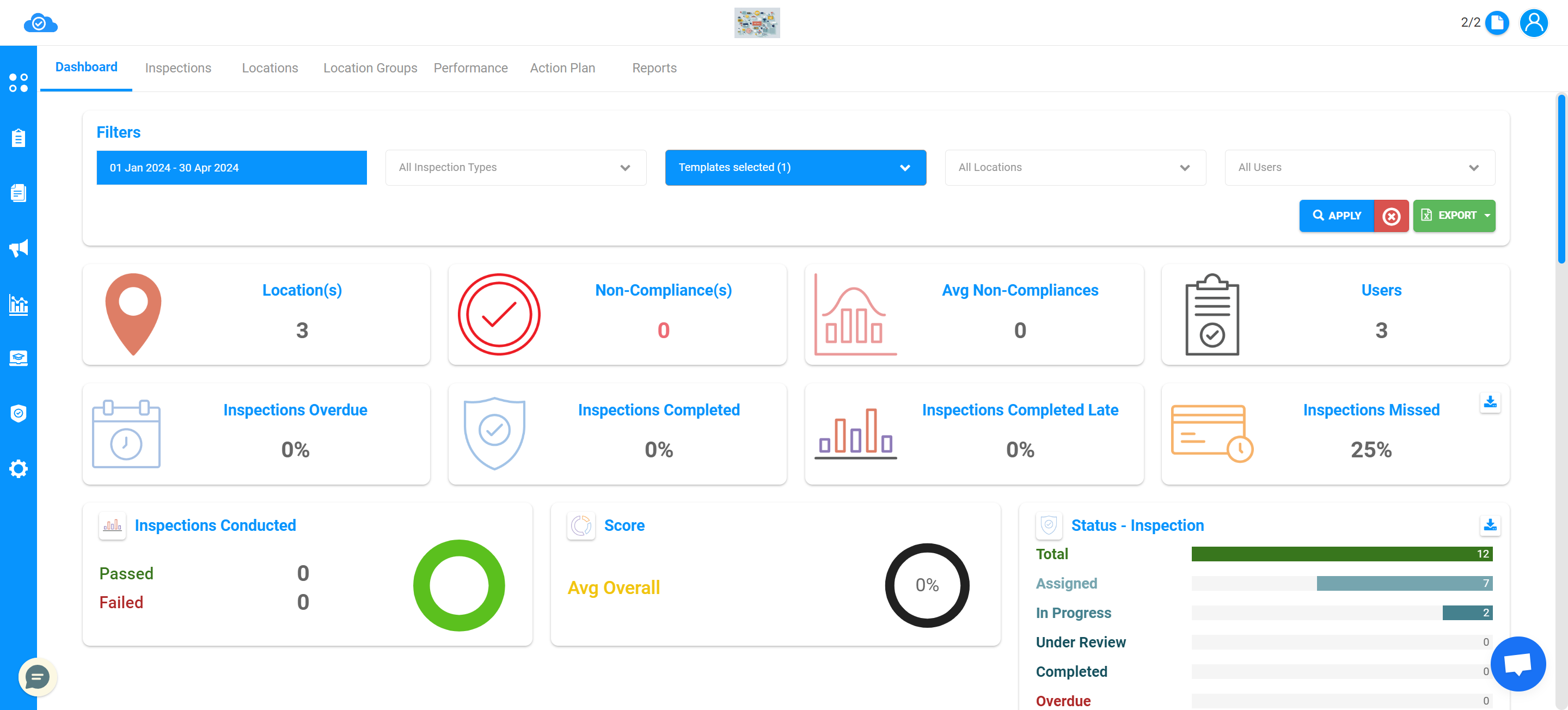Click the Under Review status label

1080,642
